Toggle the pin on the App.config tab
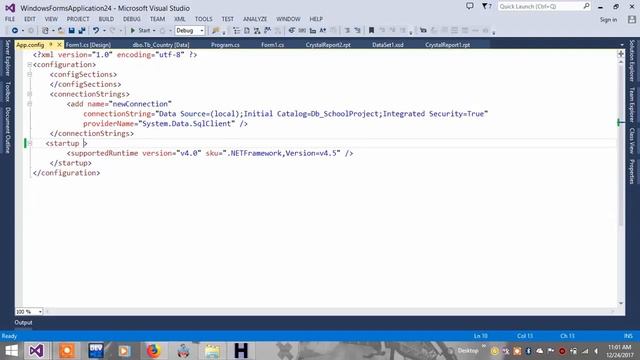Viewport: 640px width, 360px height. 51,44
